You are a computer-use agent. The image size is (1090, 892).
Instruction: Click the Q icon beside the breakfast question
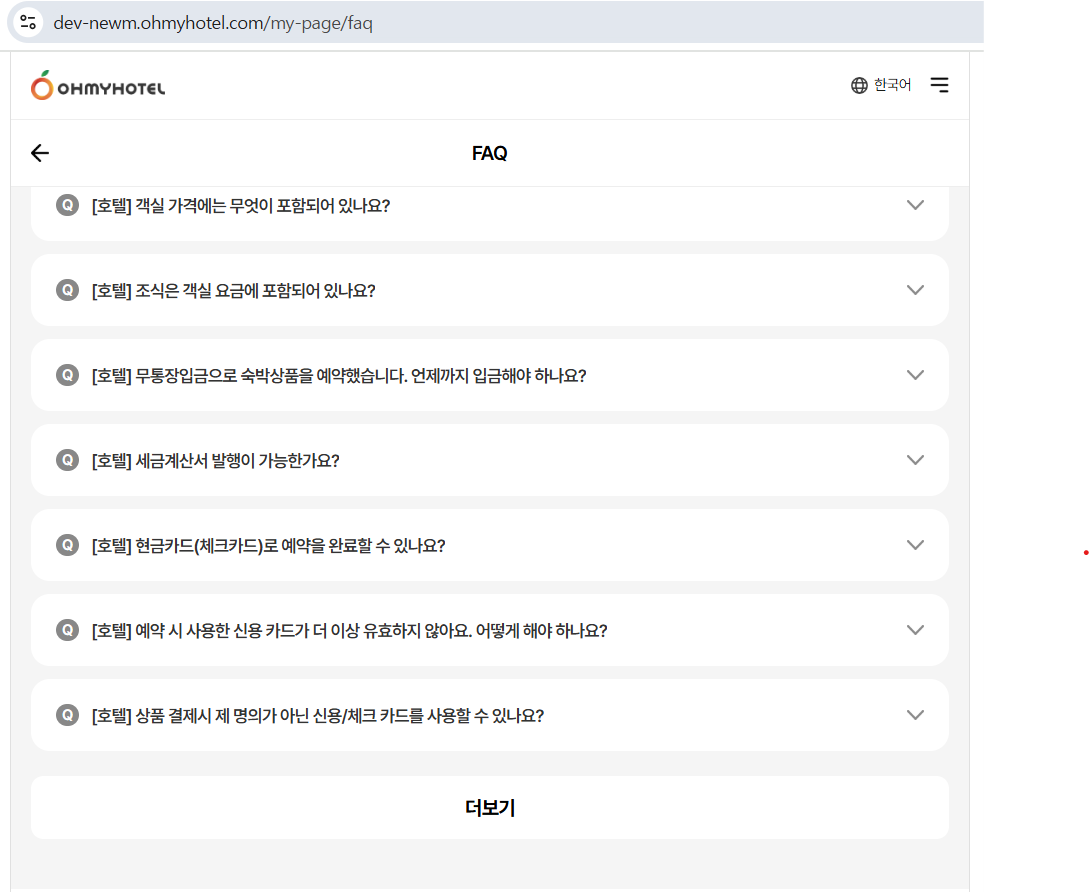click(67, 290)
